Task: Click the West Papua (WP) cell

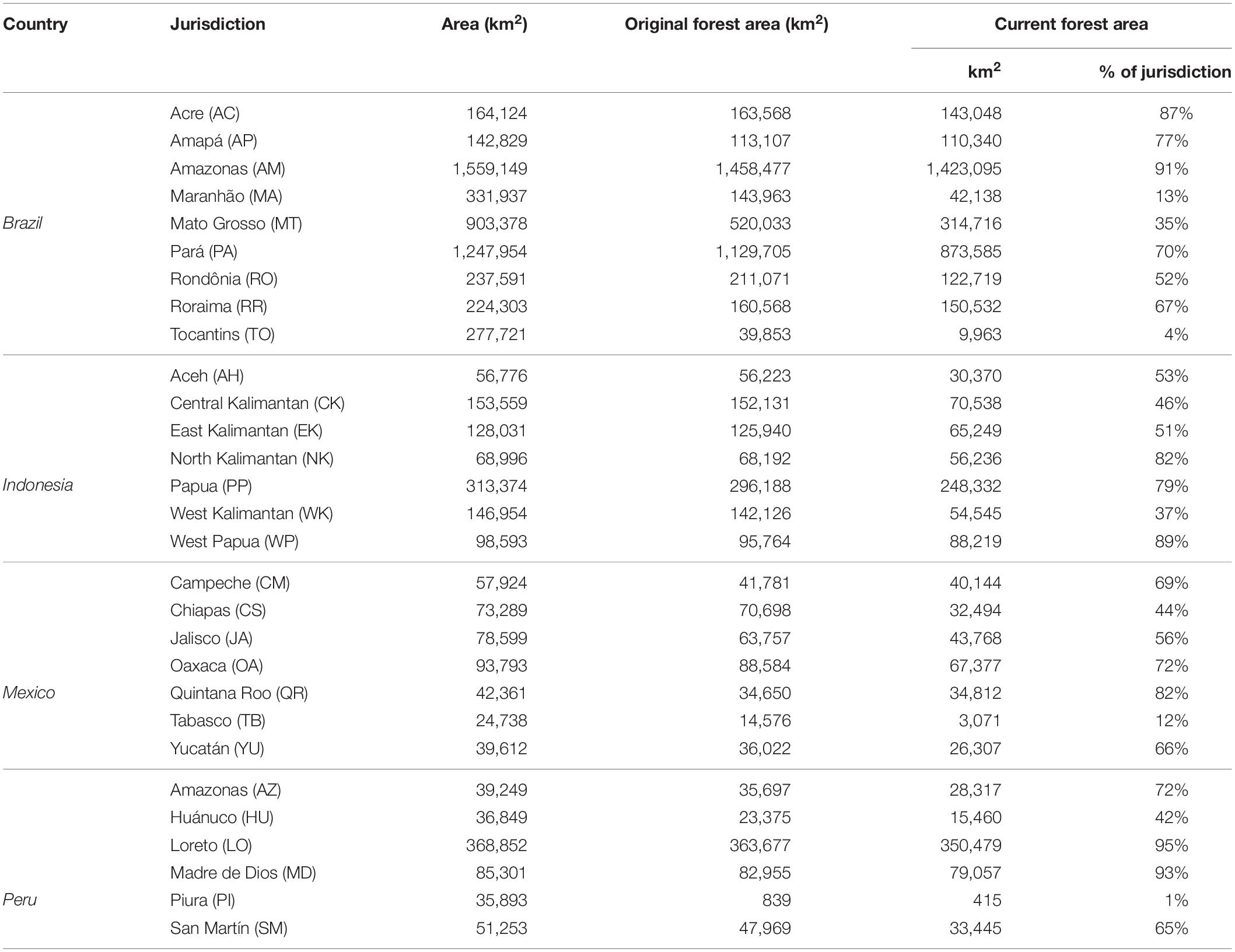Action: (234, 541)
